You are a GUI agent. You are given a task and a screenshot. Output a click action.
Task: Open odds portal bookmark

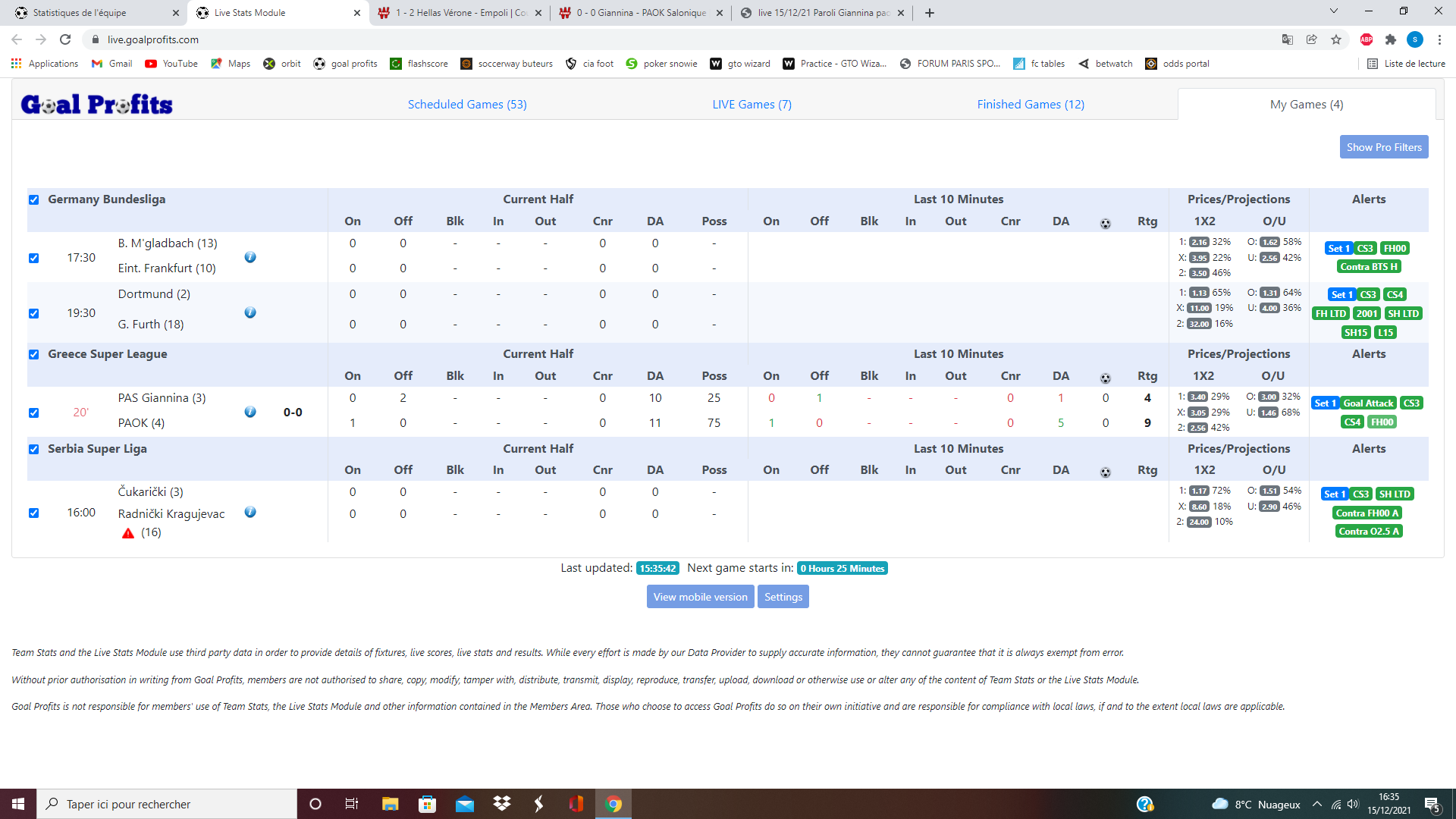(1177, 64)
